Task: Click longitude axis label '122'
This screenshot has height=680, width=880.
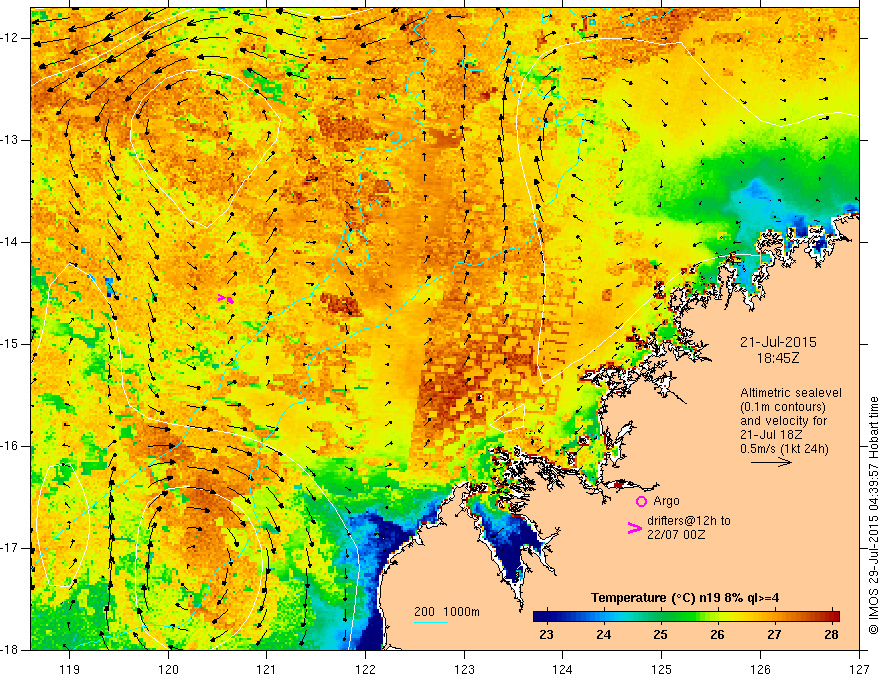Action: 365,669
